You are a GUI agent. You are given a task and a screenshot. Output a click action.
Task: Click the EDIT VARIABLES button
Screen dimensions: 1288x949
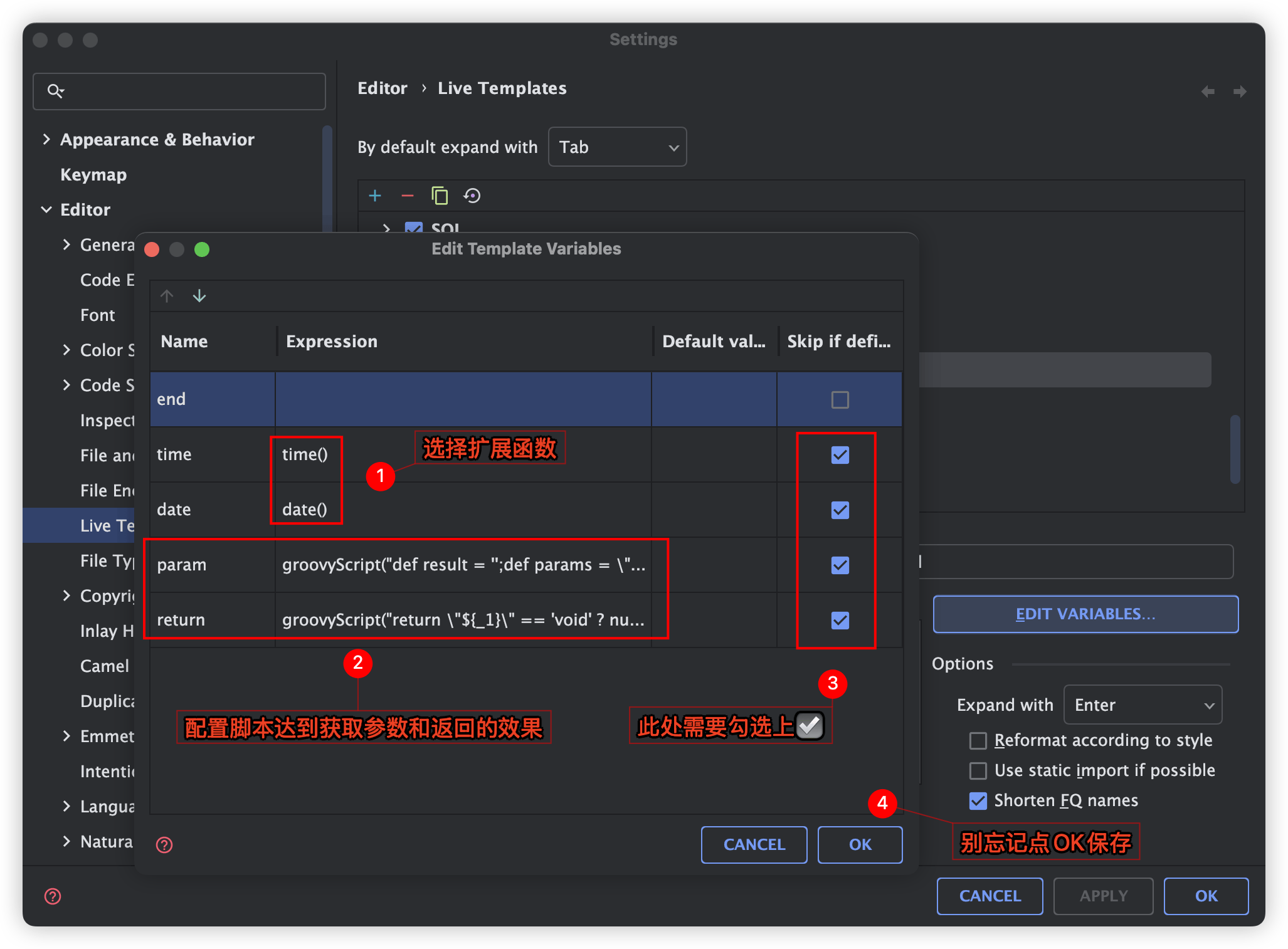tap(1085, 614)
